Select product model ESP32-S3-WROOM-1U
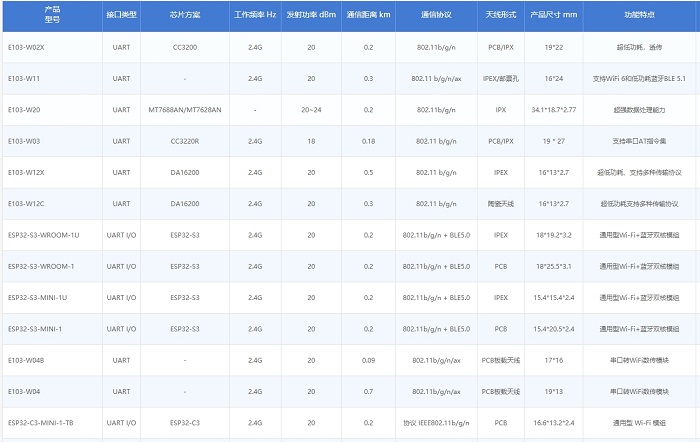Image resolution: width=700 pixels, height=442 pixels. click(x=44, y=235)
